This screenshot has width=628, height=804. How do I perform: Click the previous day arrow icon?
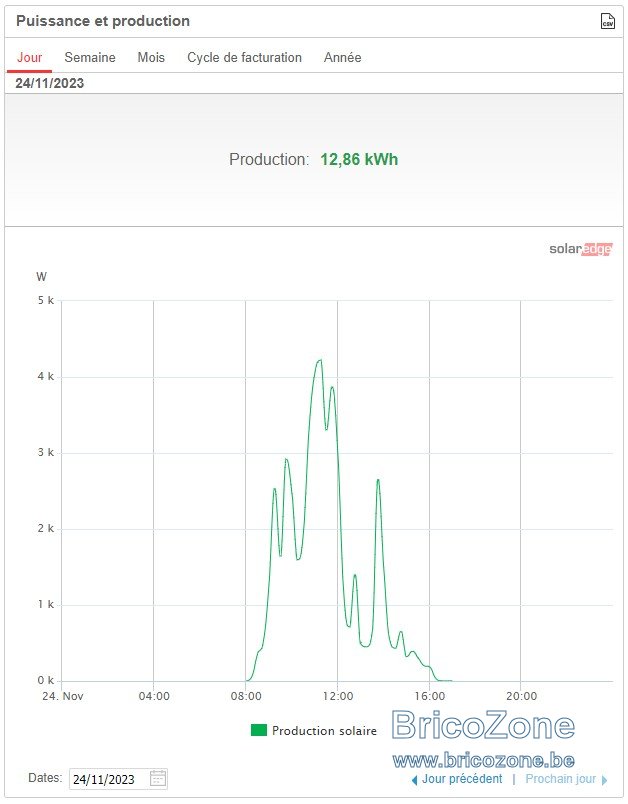tap(414, 780)
